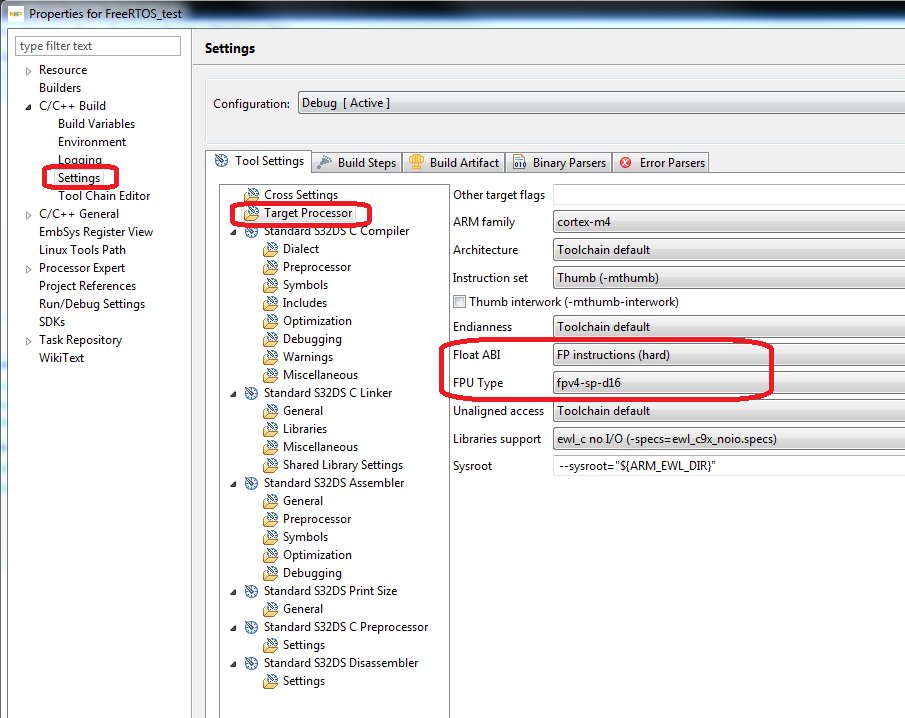Collapse Standard S32DS Assembler node

[233, 484]
